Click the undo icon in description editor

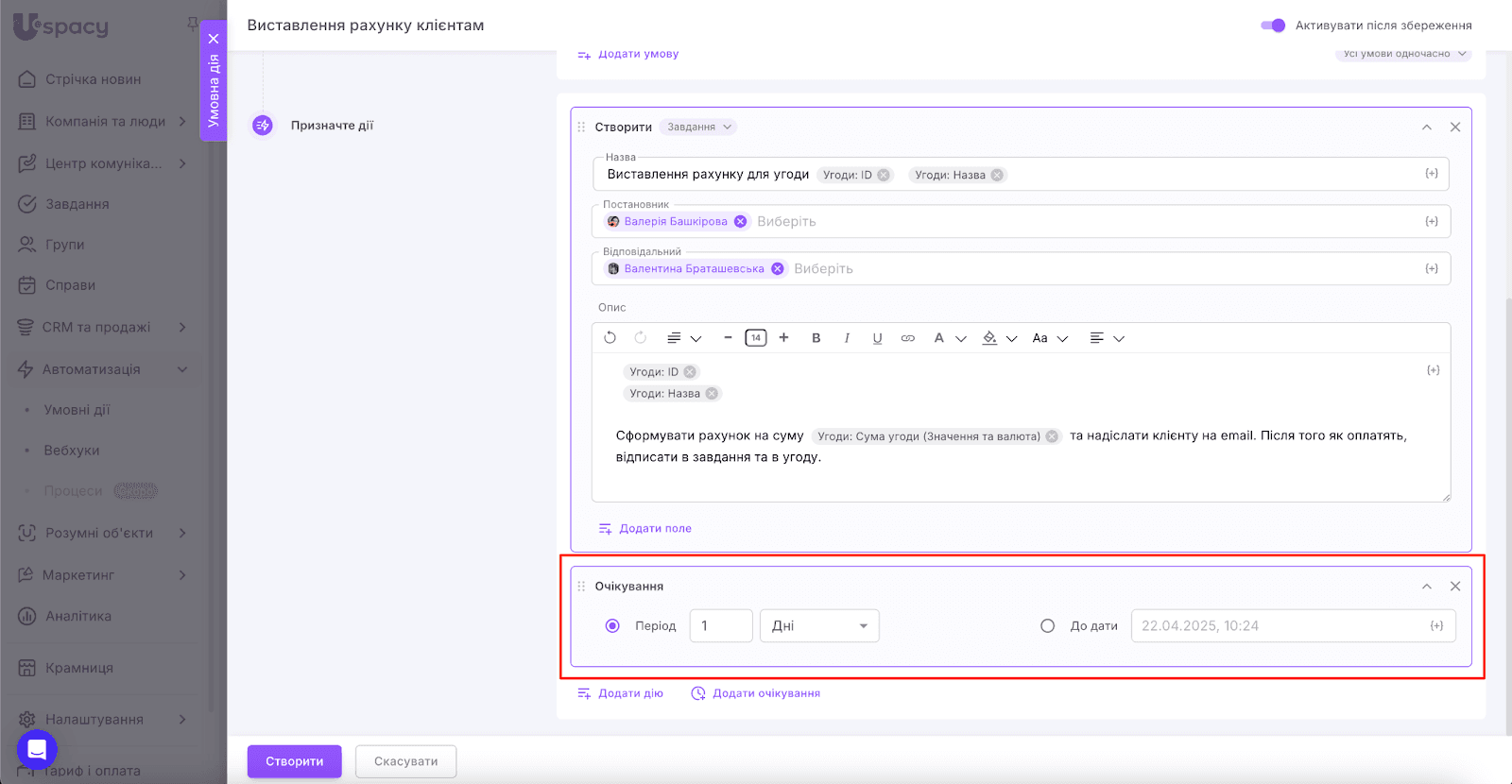tap(610, 338)
